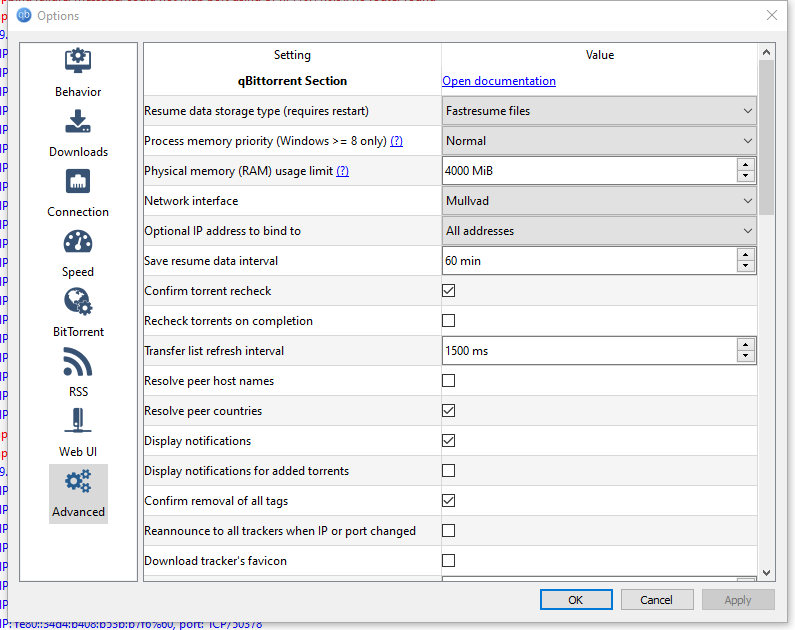This screenshot has height=630, width=795.
Task: Click the Web UI label in sidebar
Action: tap(78, 452)
